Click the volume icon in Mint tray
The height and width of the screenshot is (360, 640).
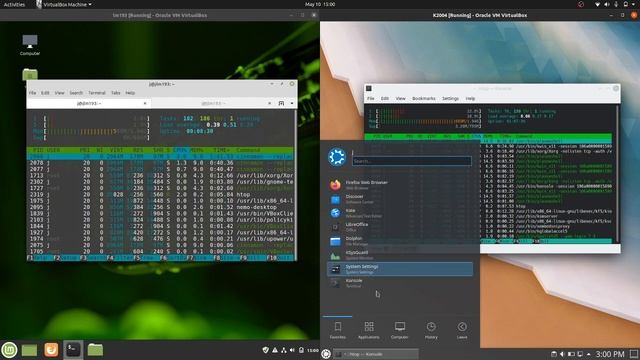[x=292, y=350]
